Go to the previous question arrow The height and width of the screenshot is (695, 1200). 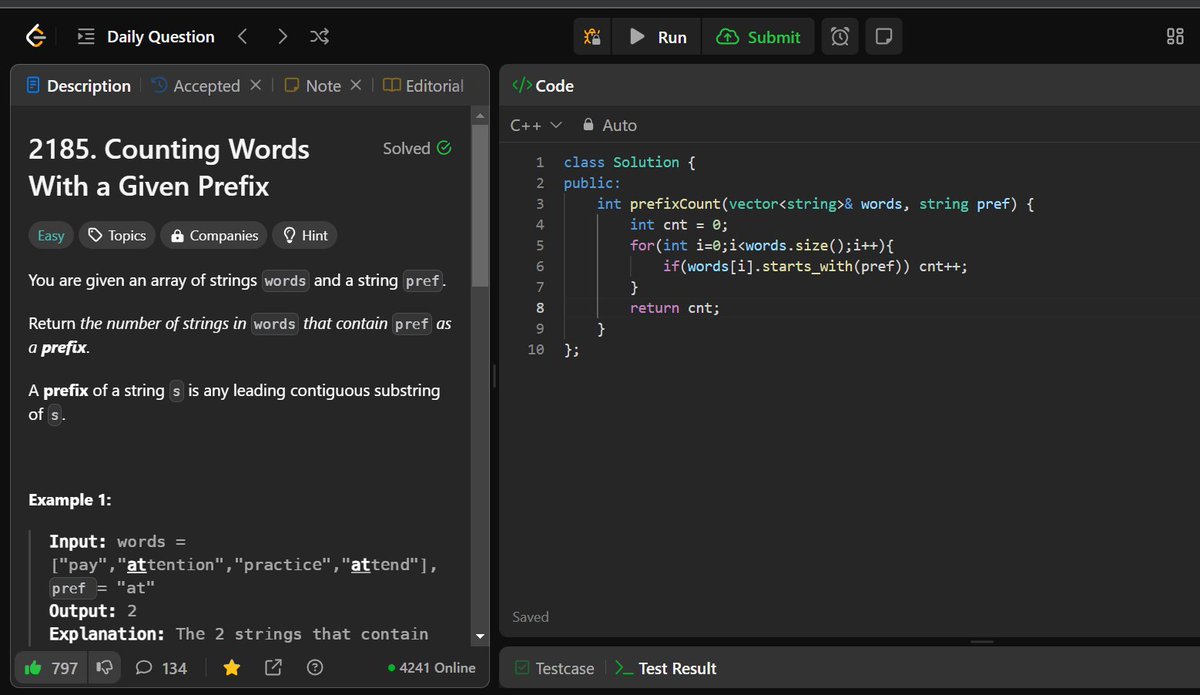(x=242, y=37)
